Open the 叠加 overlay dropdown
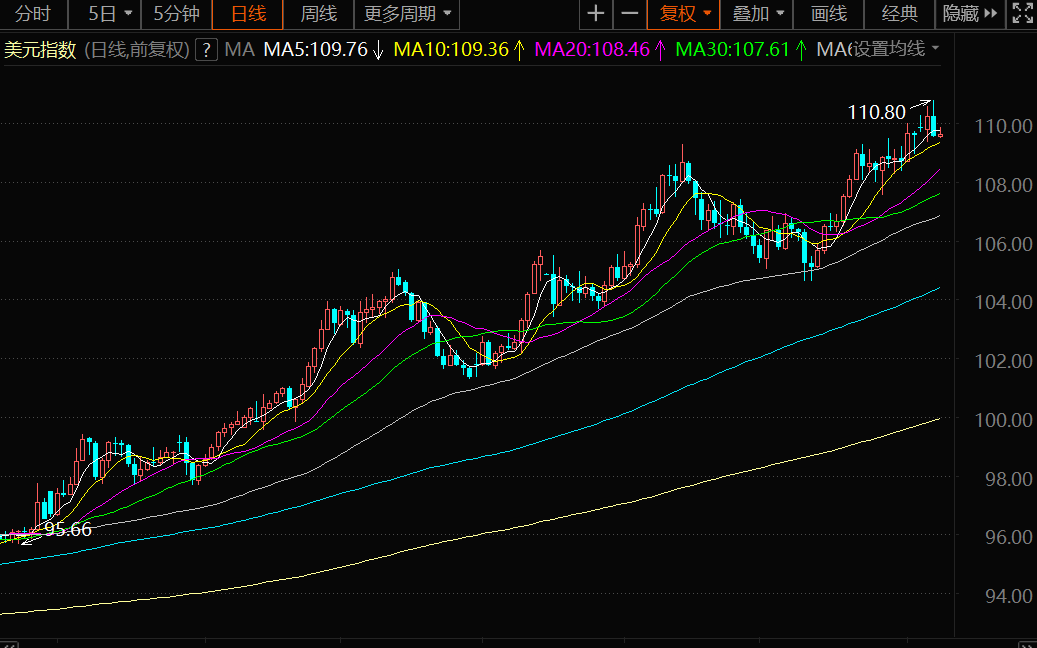The image size is (1037, 648). (x=757, y=14)
